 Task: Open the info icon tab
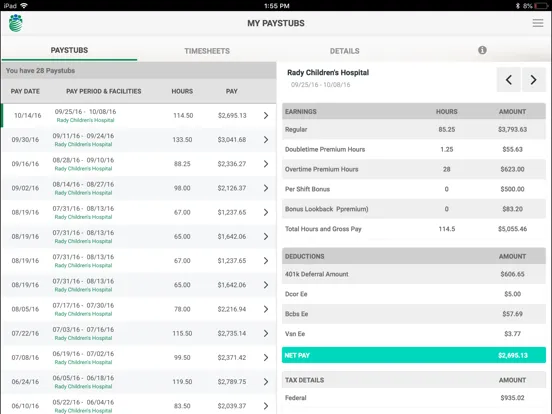[482, 50]
